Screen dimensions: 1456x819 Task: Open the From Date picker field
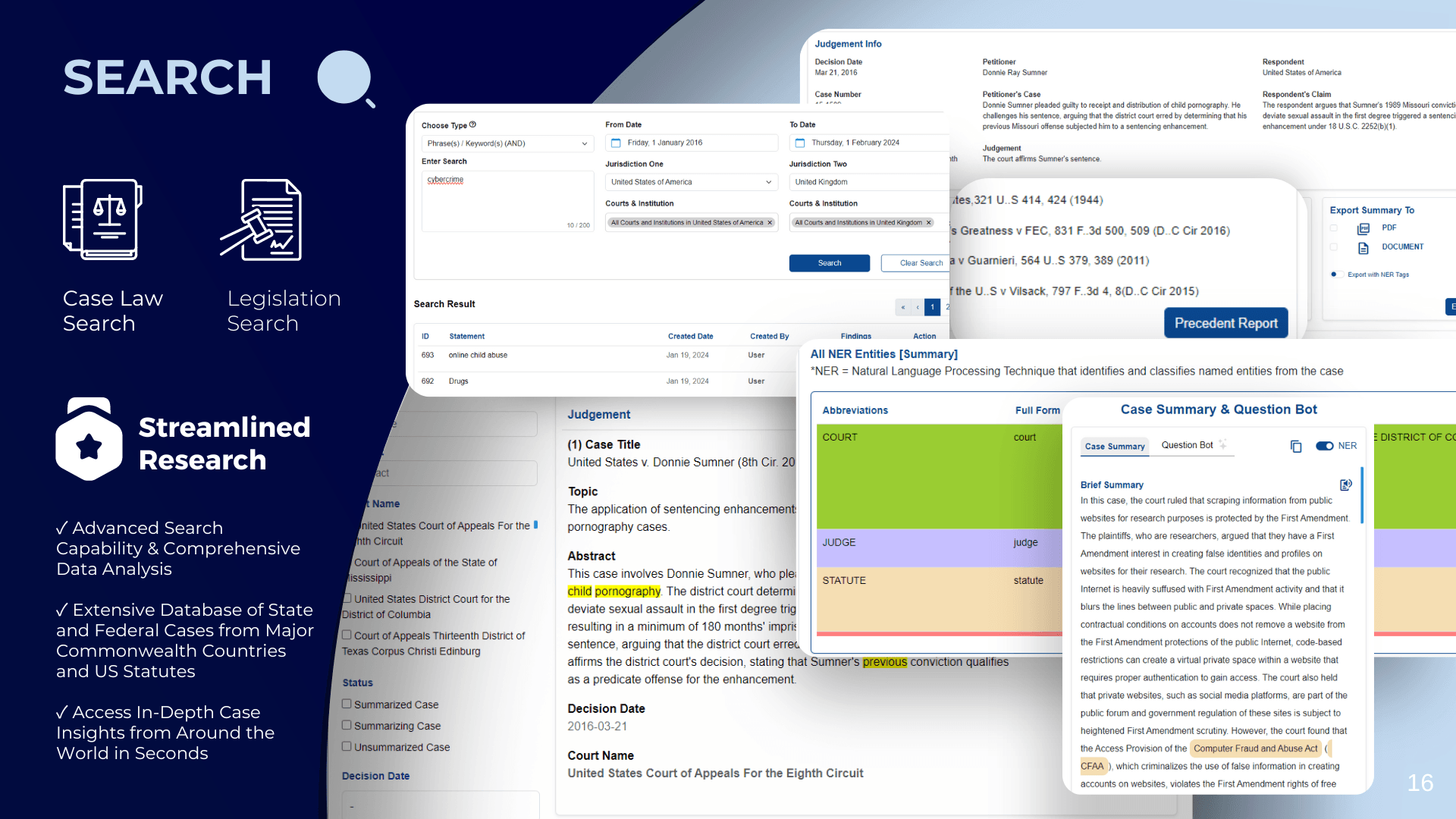pyautogui.click(x=692, y=143)
